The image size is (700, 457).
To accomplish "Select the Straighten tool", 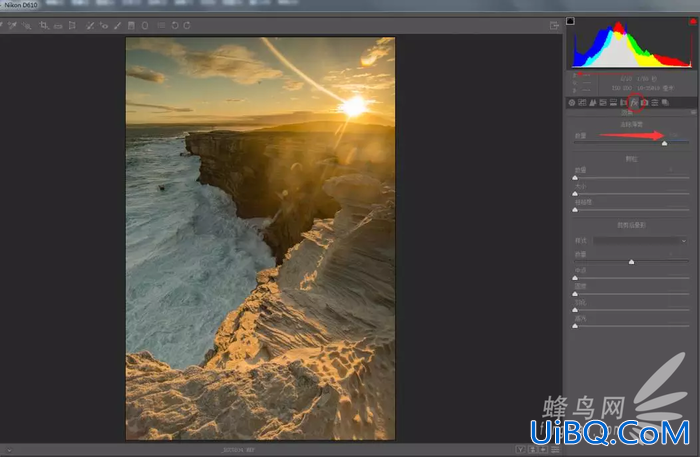I will coord(58,26).
